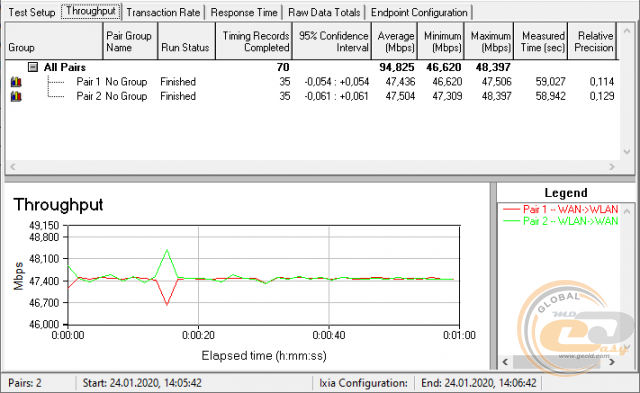Viewport: 640px width, 393px height.
Task: Click the End time status bar entry
Action: click(x=479, y=383)
